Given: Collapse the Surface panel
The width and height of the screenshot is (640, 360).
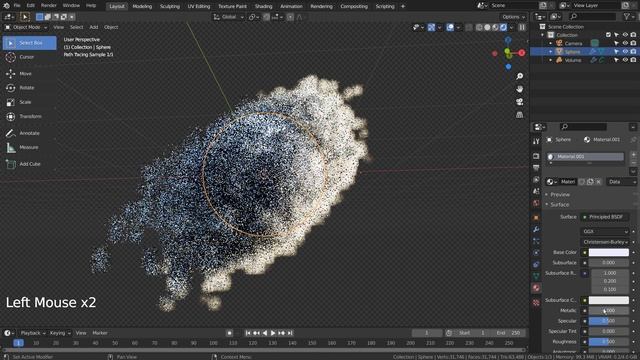Looking at the screenshot, I should click(x=560, y=205).
